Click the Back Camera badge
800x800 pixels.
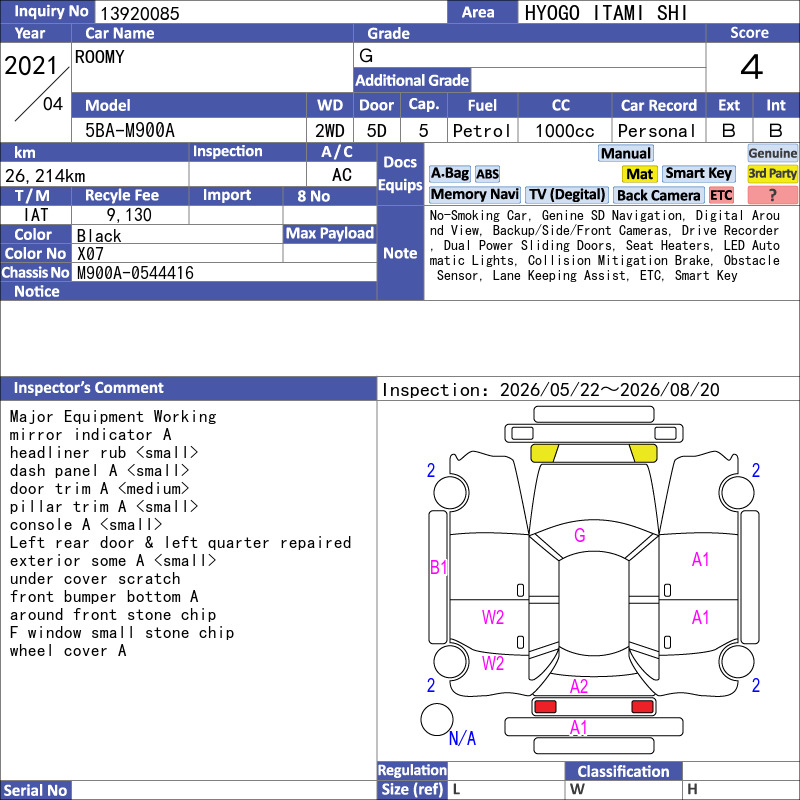click(x=658, y=195)
